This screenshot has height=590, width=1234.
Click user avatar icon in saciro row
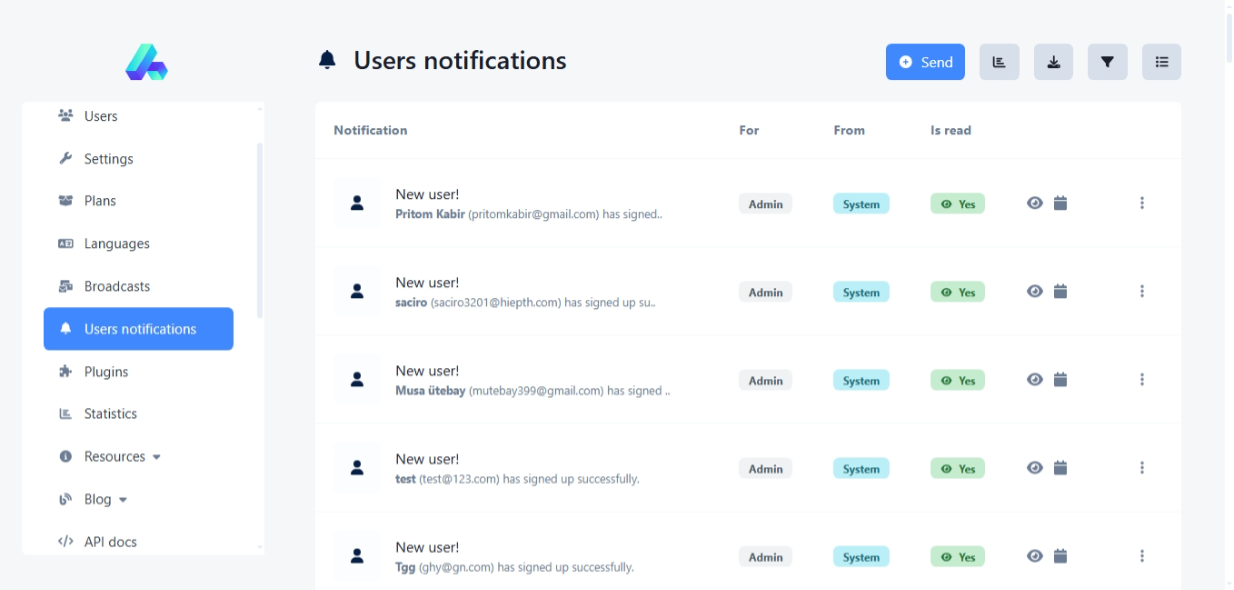coord(357,291)
